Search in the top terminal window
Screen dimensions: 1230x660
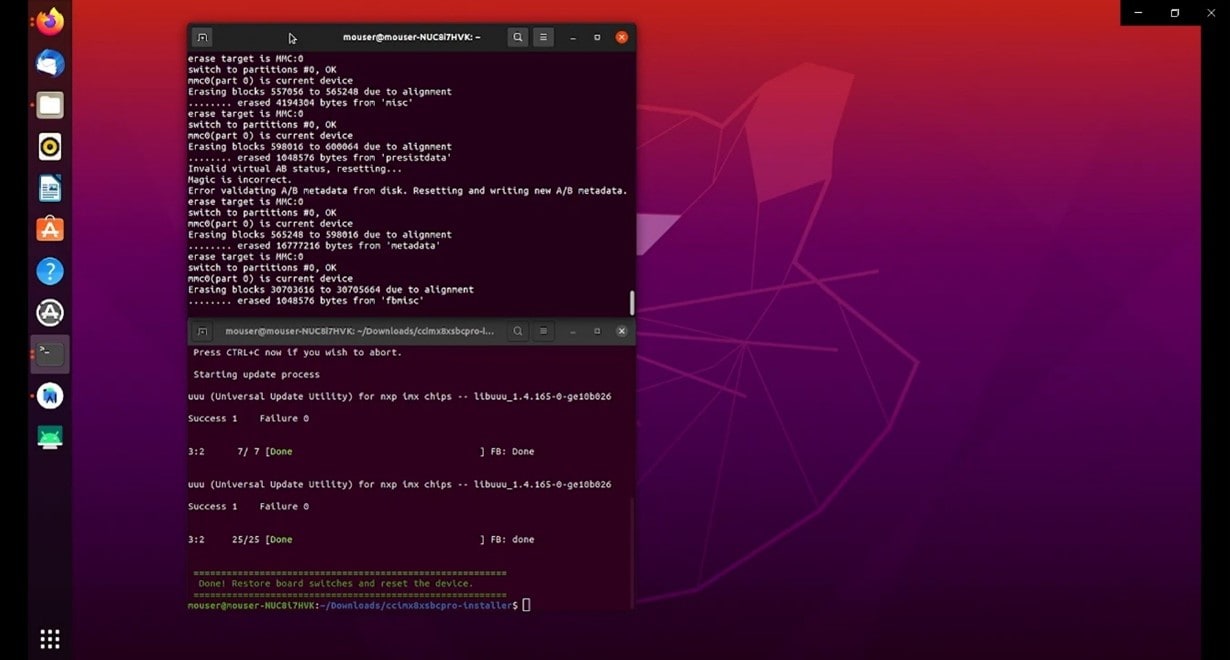(518, 37)
